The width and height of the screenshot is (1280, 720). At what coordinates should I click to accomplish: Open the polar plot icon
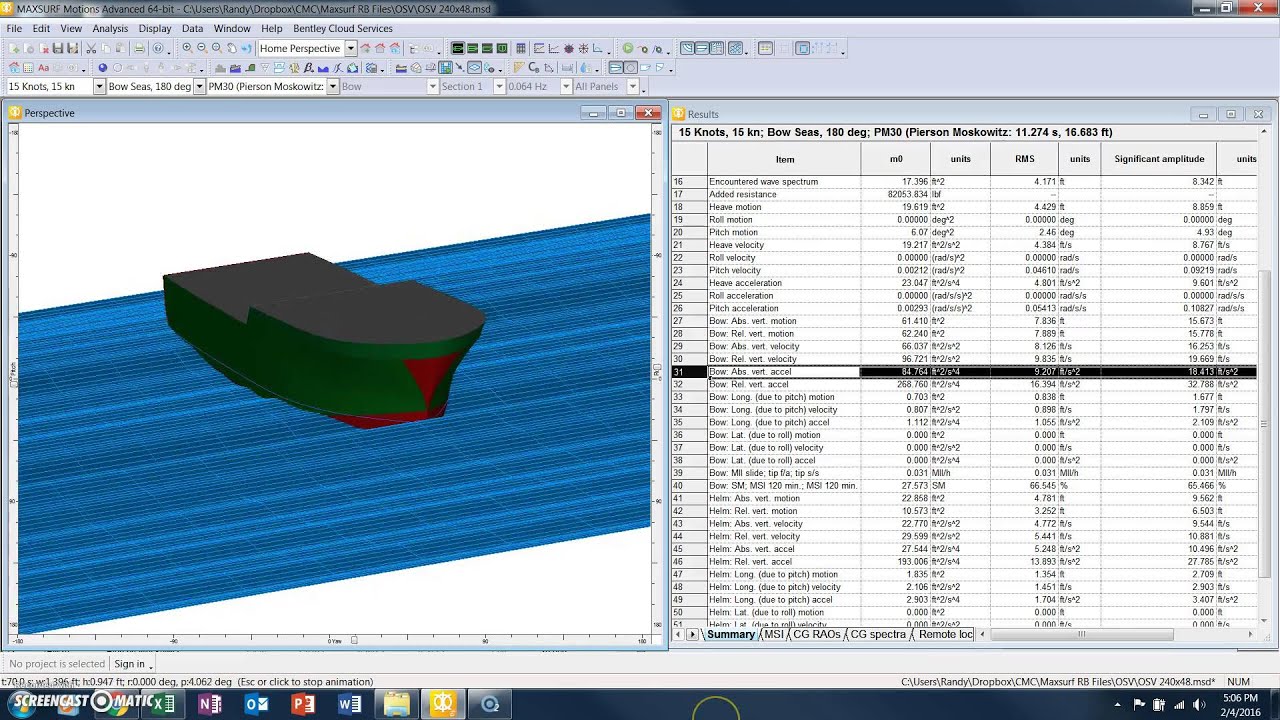pos(569,48)
